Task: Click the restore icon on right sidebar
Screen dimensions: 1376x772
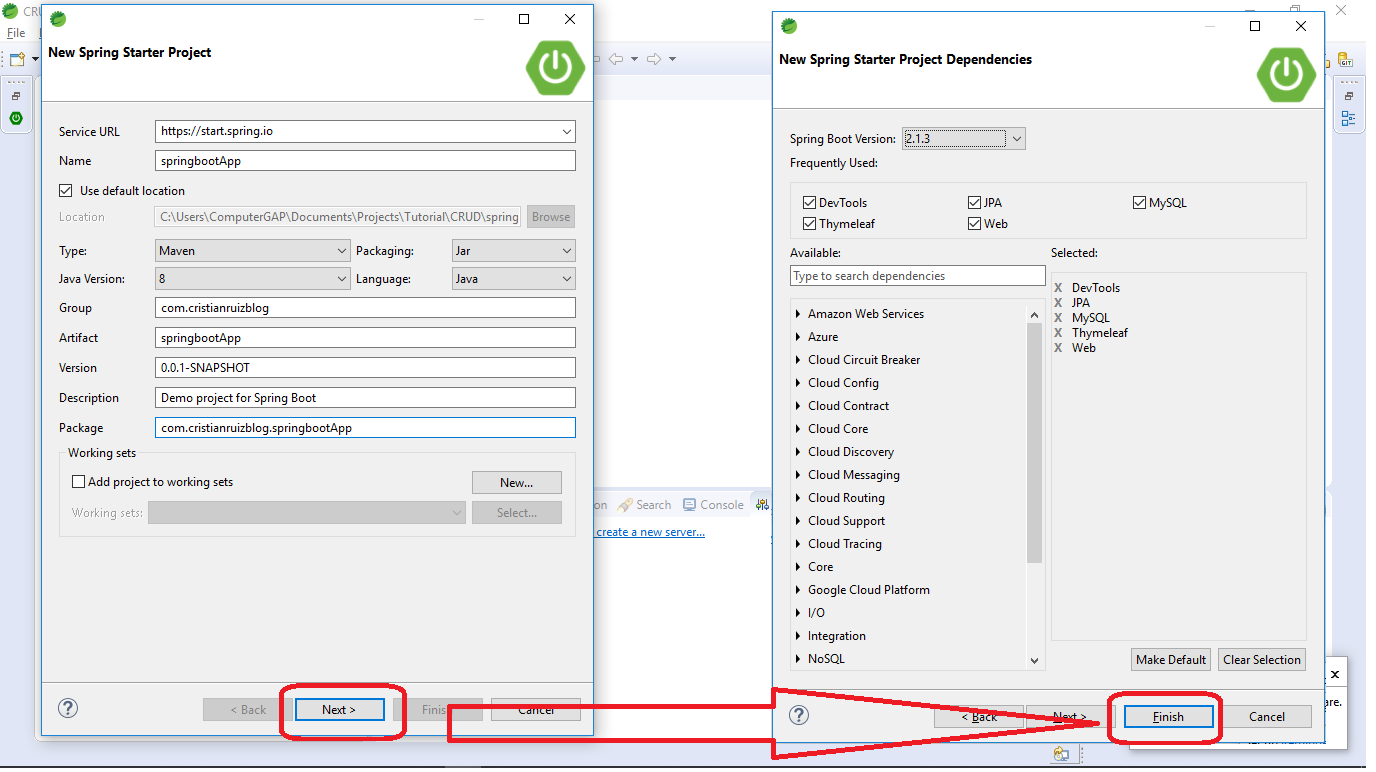Action: 1348,96
